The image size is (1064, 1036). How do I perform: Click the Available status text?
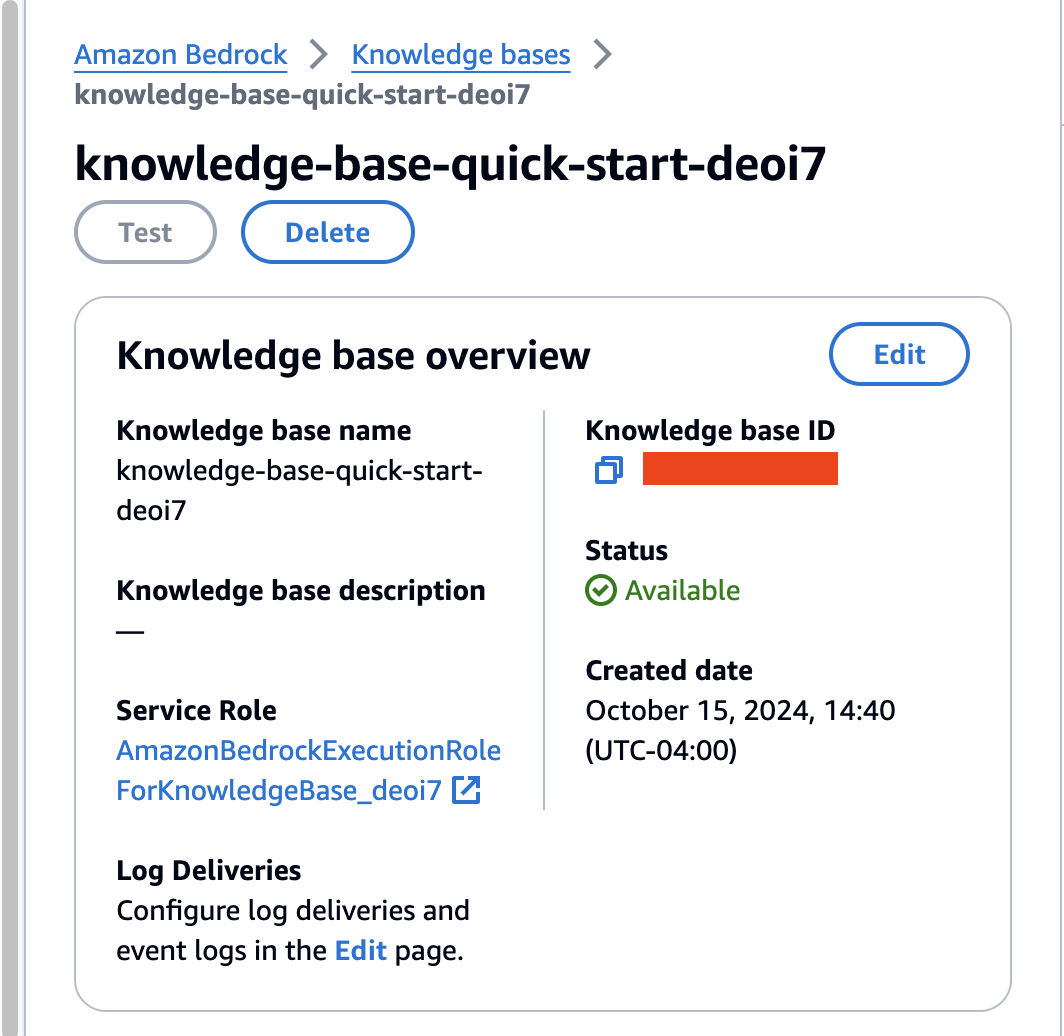tap(682, 591)
